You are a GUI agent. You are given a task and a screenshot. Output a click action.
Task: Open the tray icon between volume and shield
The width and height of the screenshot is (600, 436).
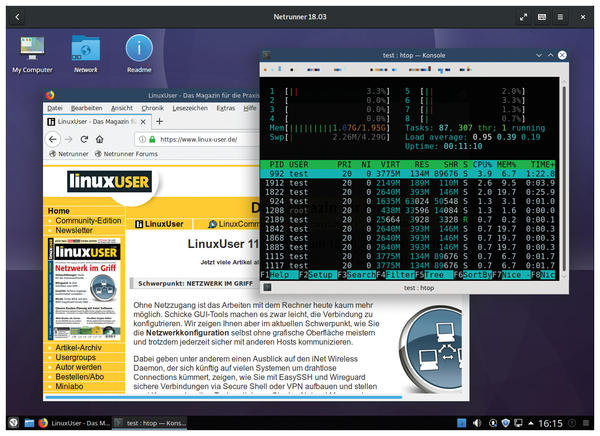(x=493, y=423)
